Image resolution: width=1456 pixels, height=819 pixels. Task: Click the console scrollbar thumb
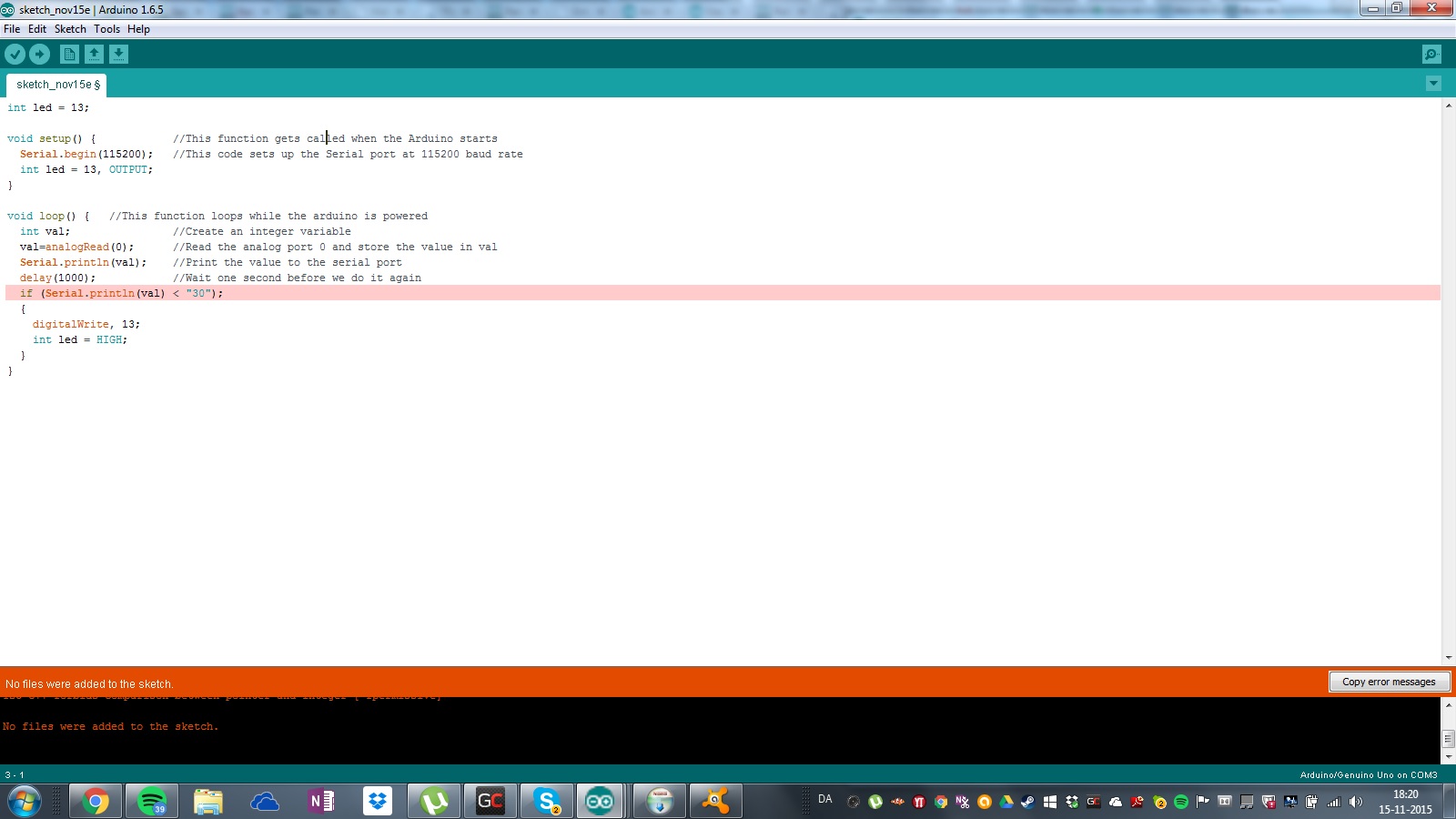click(1448, 738)
